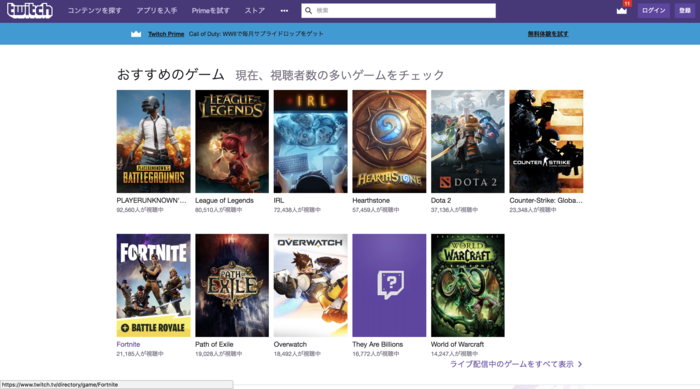Focus the search input field

coord(398,10)
